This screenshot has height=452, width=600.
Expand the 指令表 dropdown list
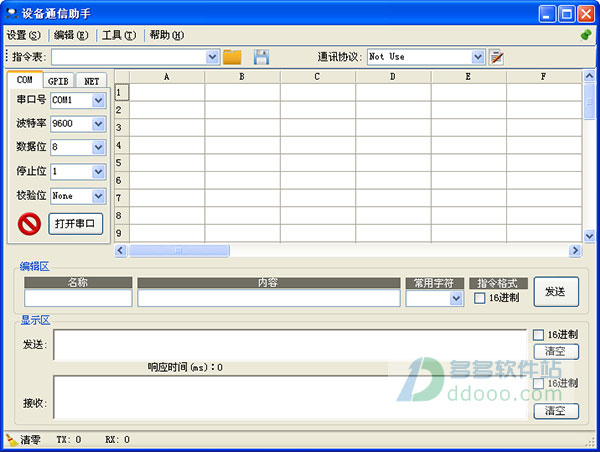tap(212, 57)
